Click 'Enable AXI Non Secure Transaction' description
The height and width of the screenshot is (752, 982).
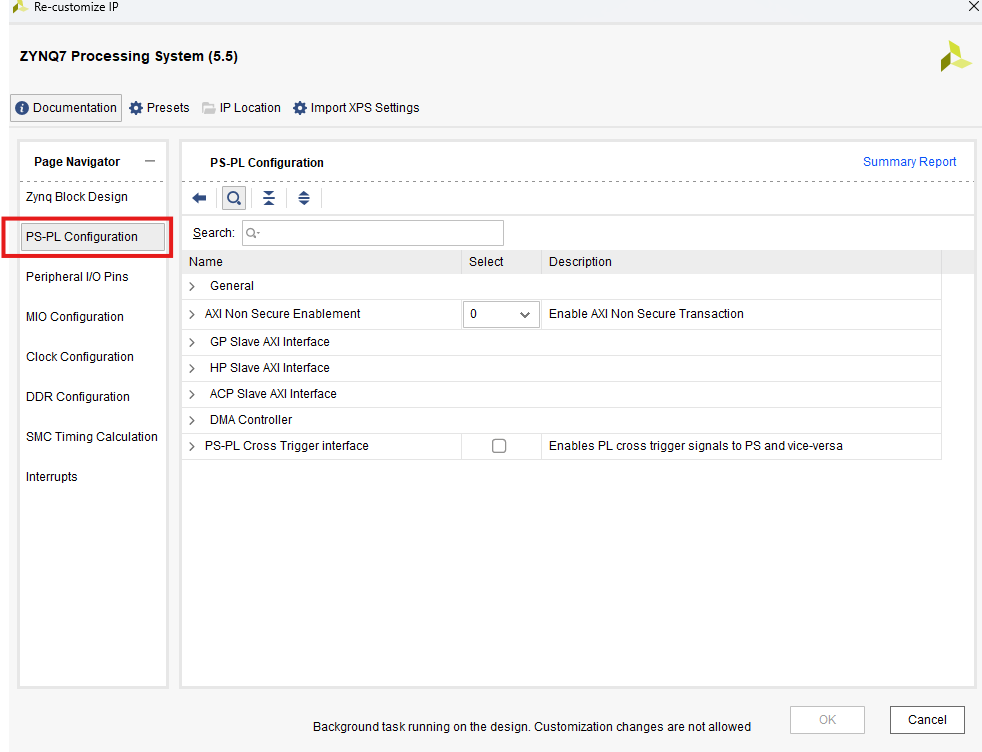point(646,314)
